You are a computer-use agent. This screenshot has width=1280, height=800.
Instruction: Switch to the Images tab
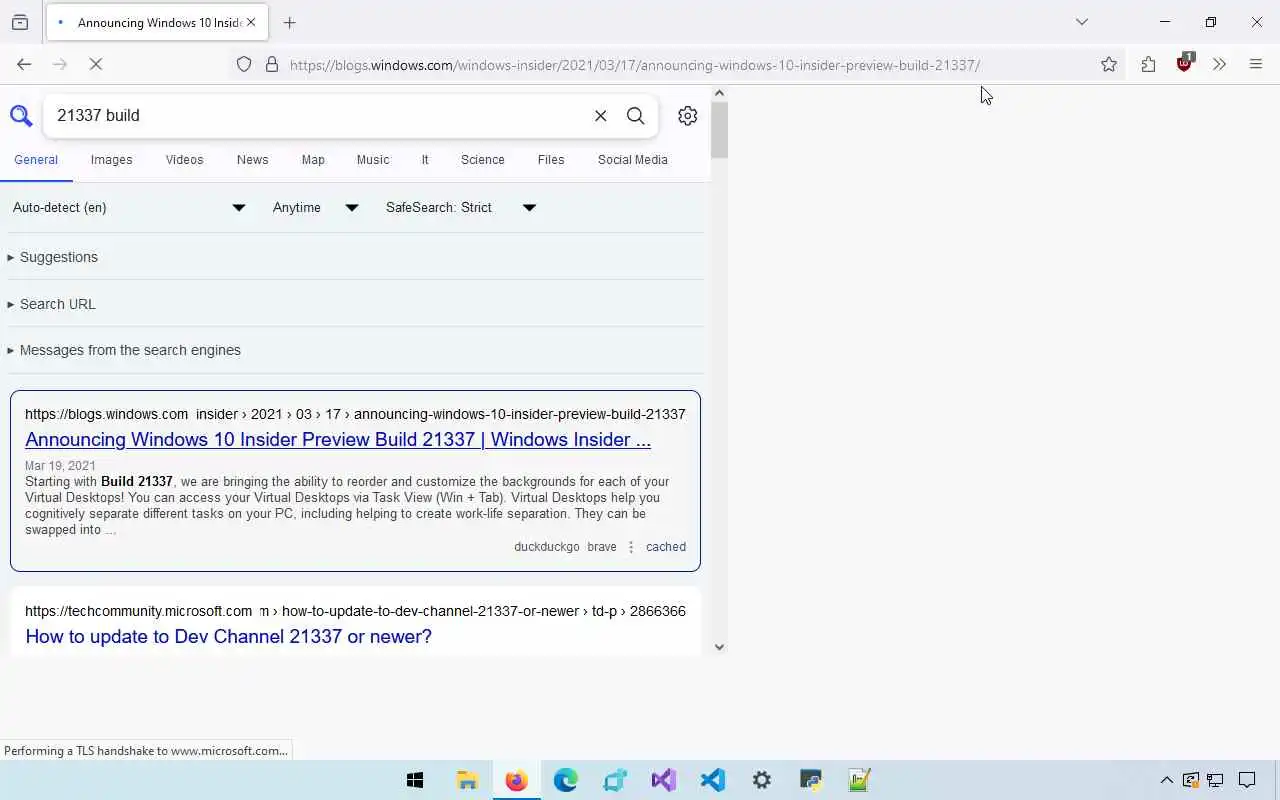coord(111,160)
